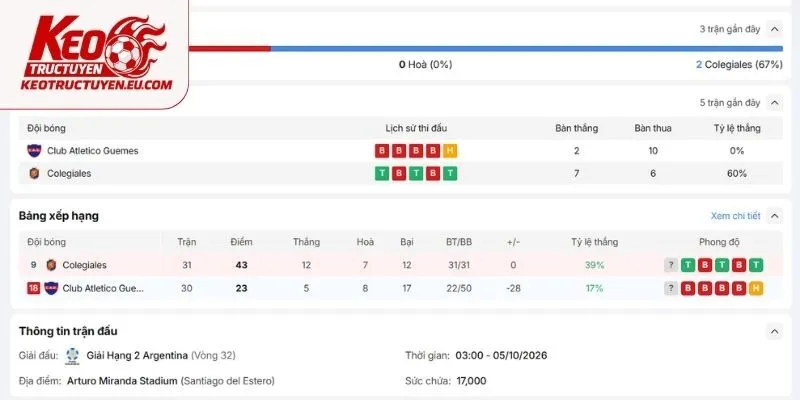Image resolution: width=800 pixels, height=400 pixels.
Task: Open the 'Xem chi tiết' link
Action: coord(735,216)
